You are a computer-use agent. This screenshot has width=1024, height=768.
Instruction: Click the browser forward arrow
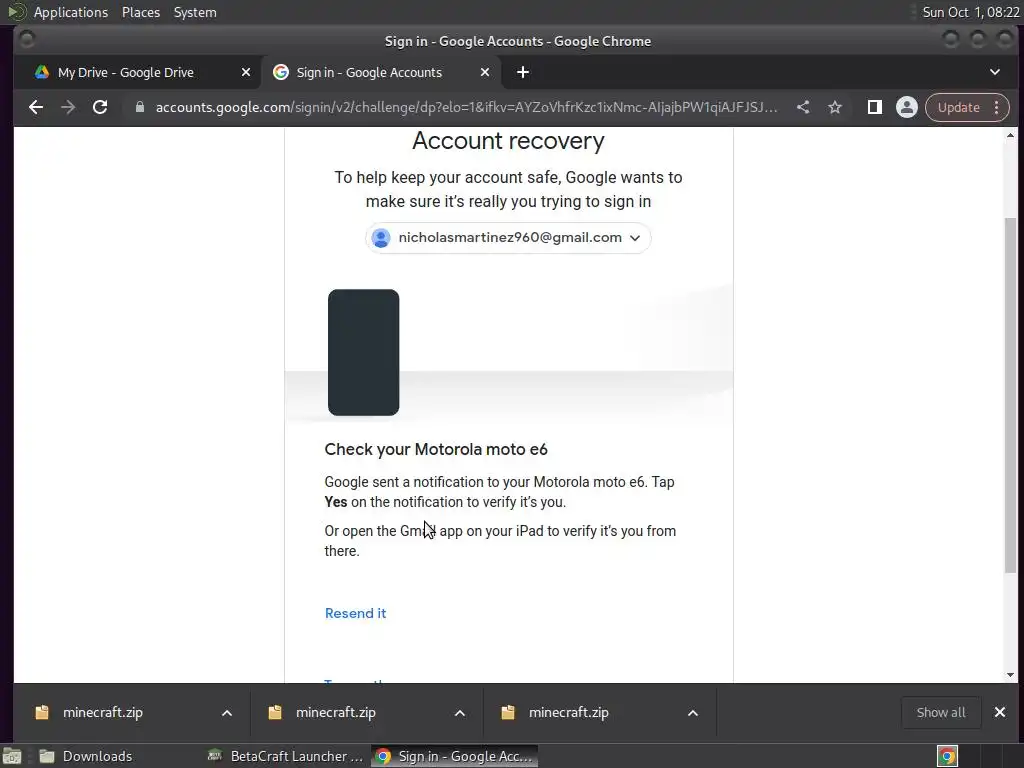click(68, 107)
